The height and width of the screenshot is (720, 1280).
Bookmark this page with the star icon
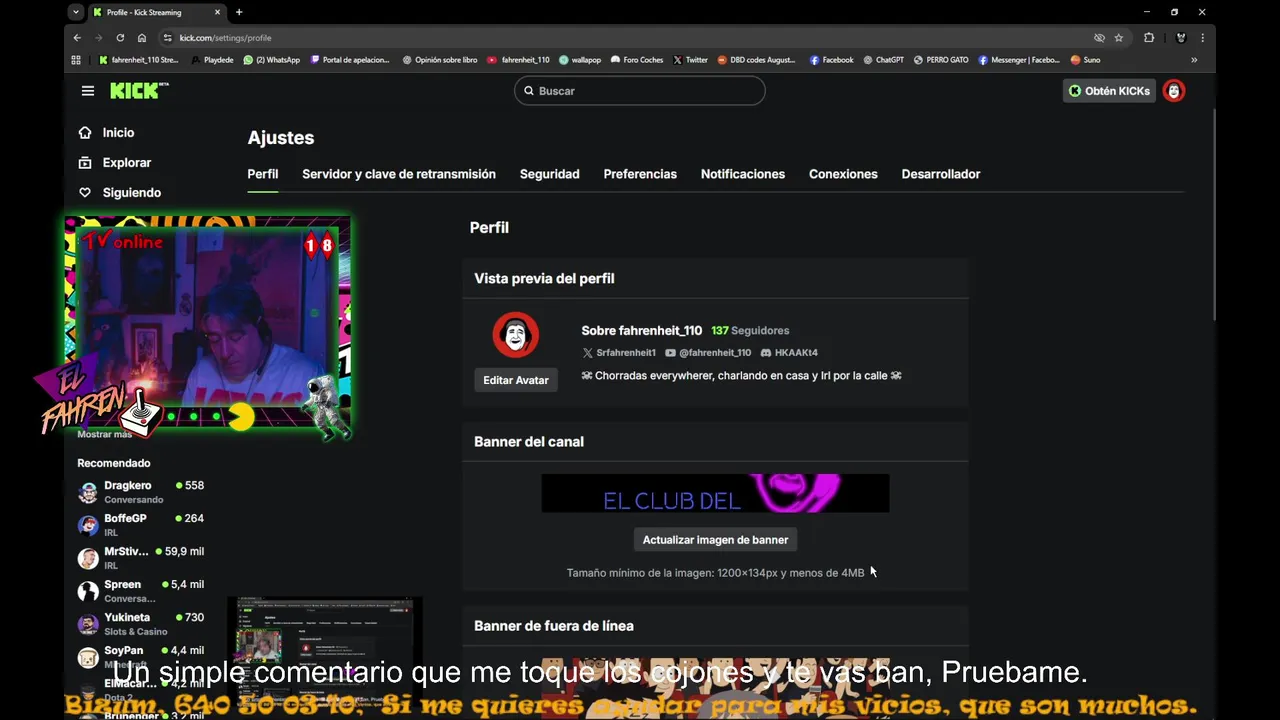coord(1119,38)
